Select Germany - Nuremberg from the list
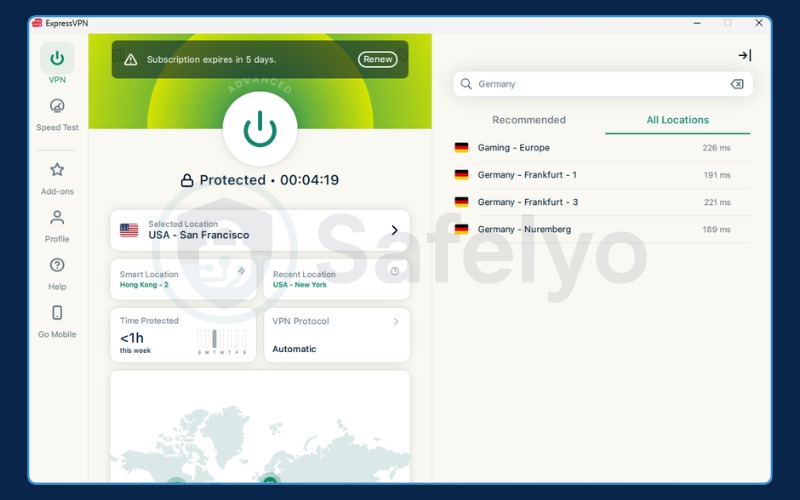The image size is (800, 500). coord(524,229)
